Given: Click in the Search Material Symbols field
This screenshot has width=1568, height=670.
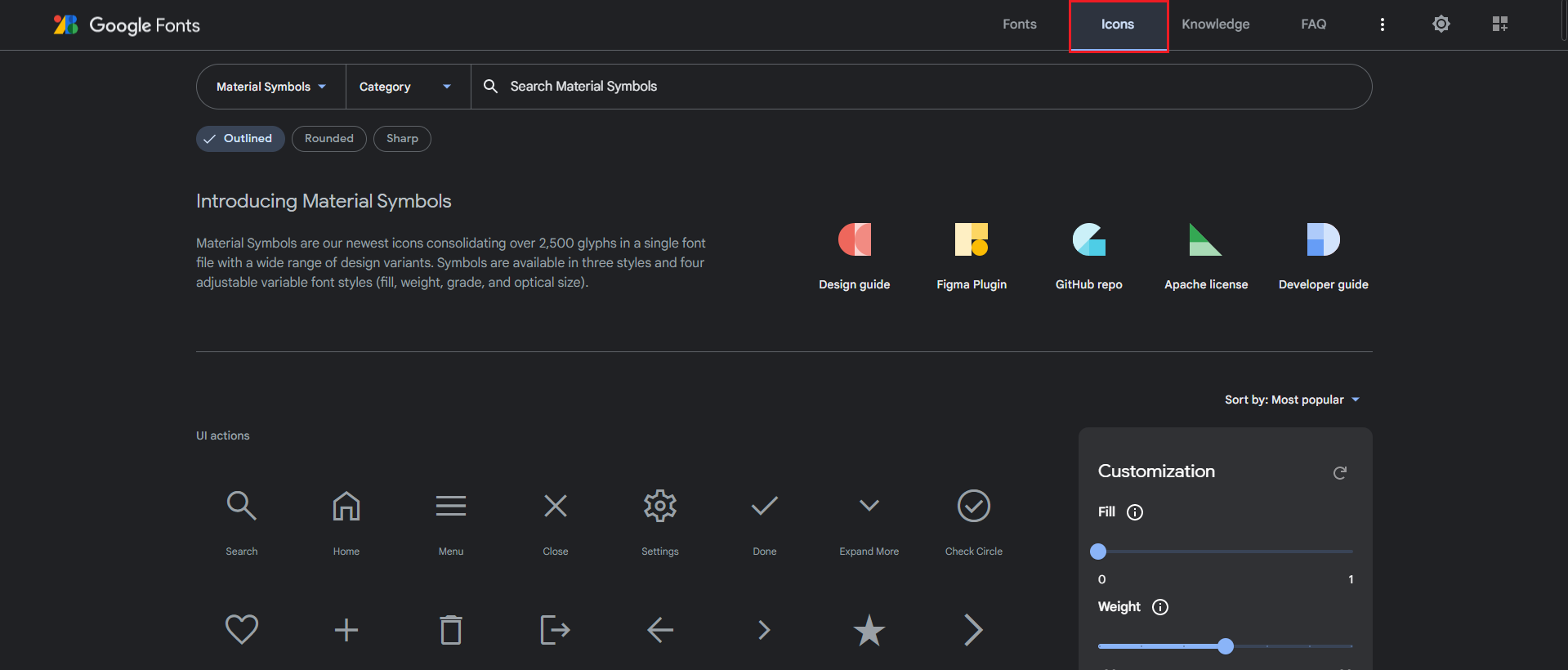Looking at the screenshot, I should [921, 87].
